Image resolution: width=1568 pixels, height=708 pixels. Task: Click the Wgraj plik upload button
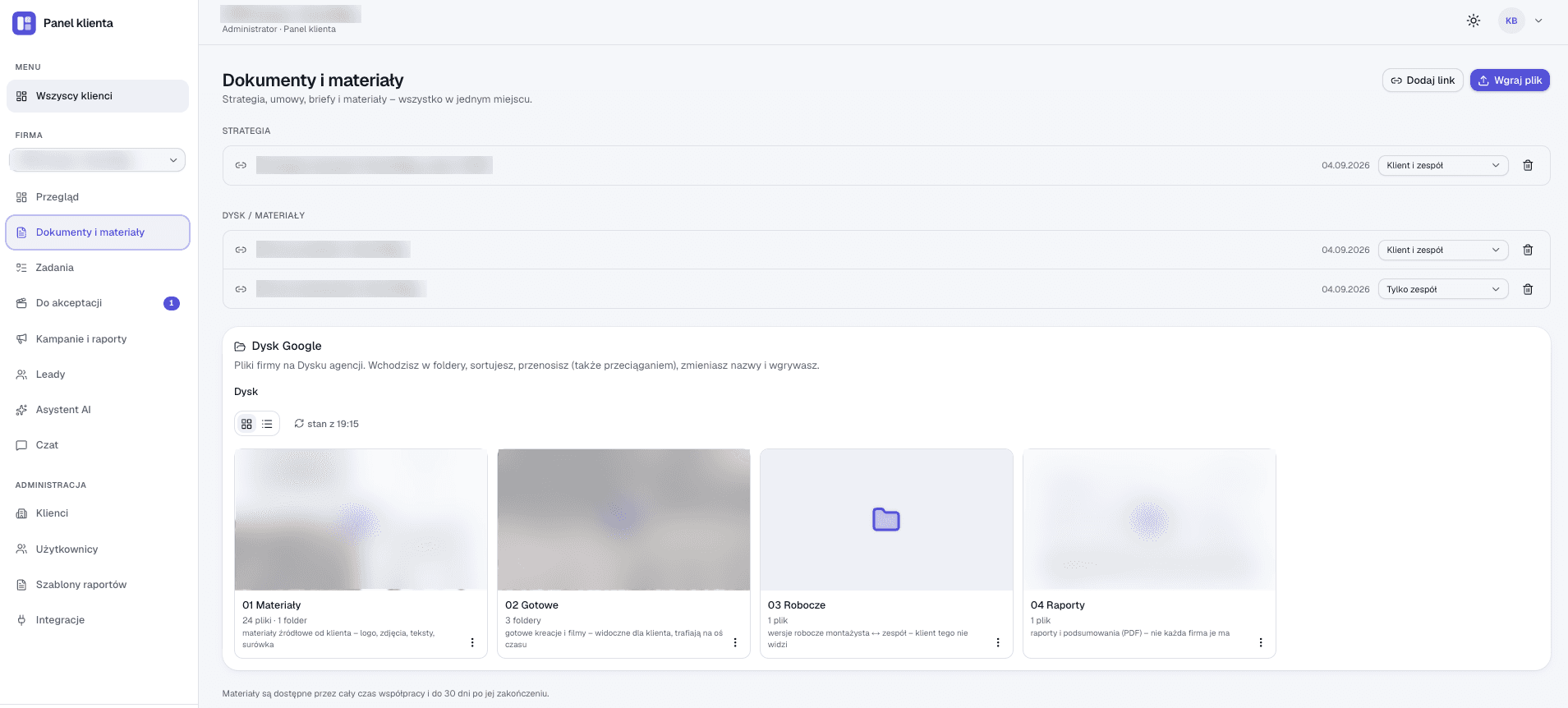coord(1510,80)
